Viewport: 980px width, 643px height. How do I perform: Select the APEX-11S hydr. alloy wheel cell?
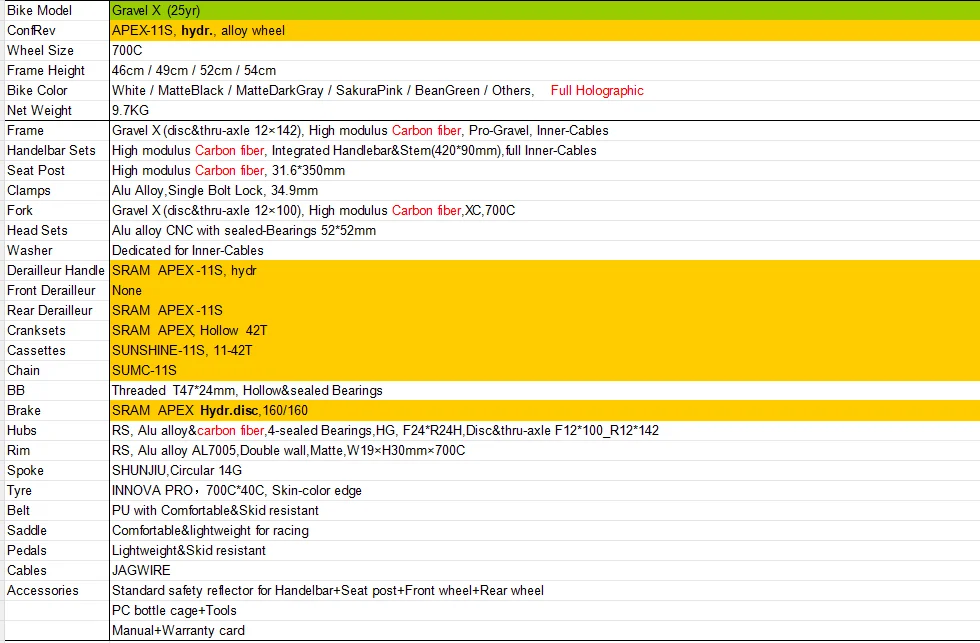click(x=544, y=31)
